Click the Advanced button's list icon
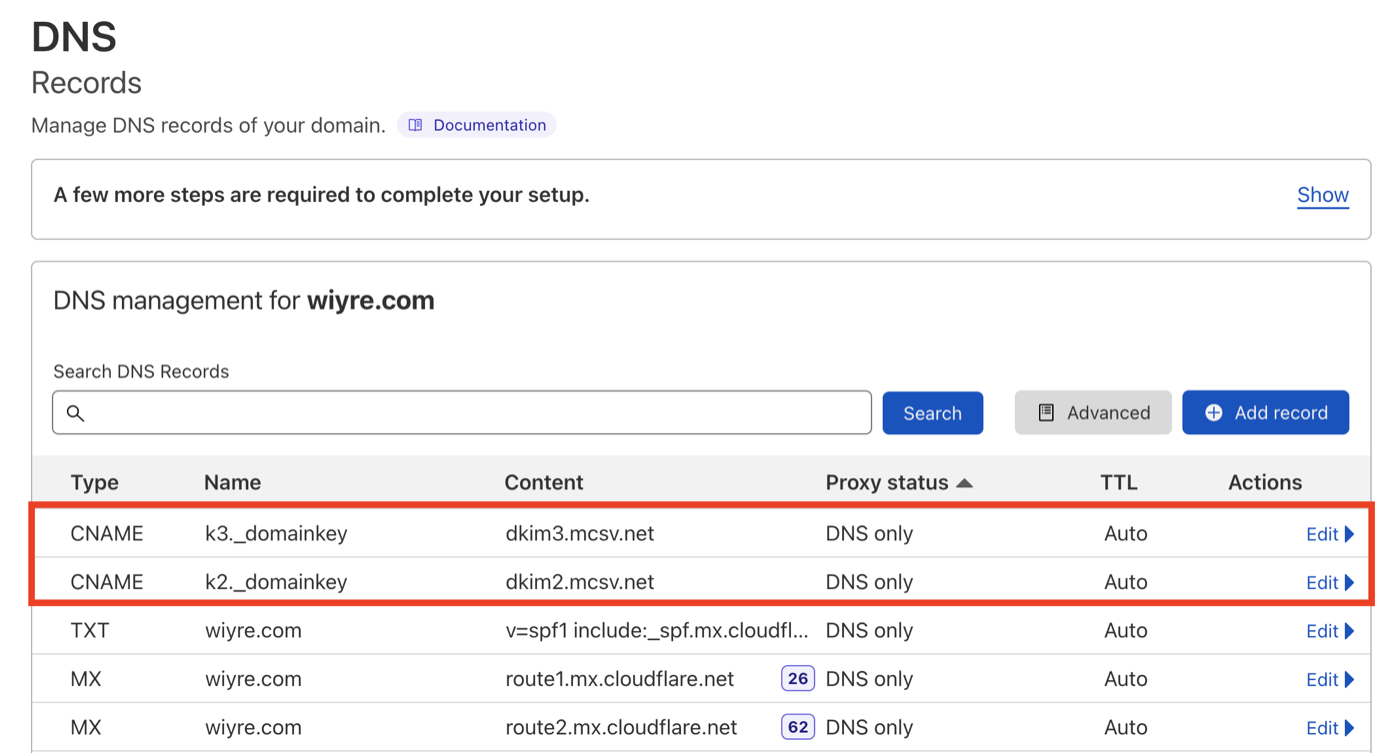This screenshot has height=753, width=1400. point(1046,413)
